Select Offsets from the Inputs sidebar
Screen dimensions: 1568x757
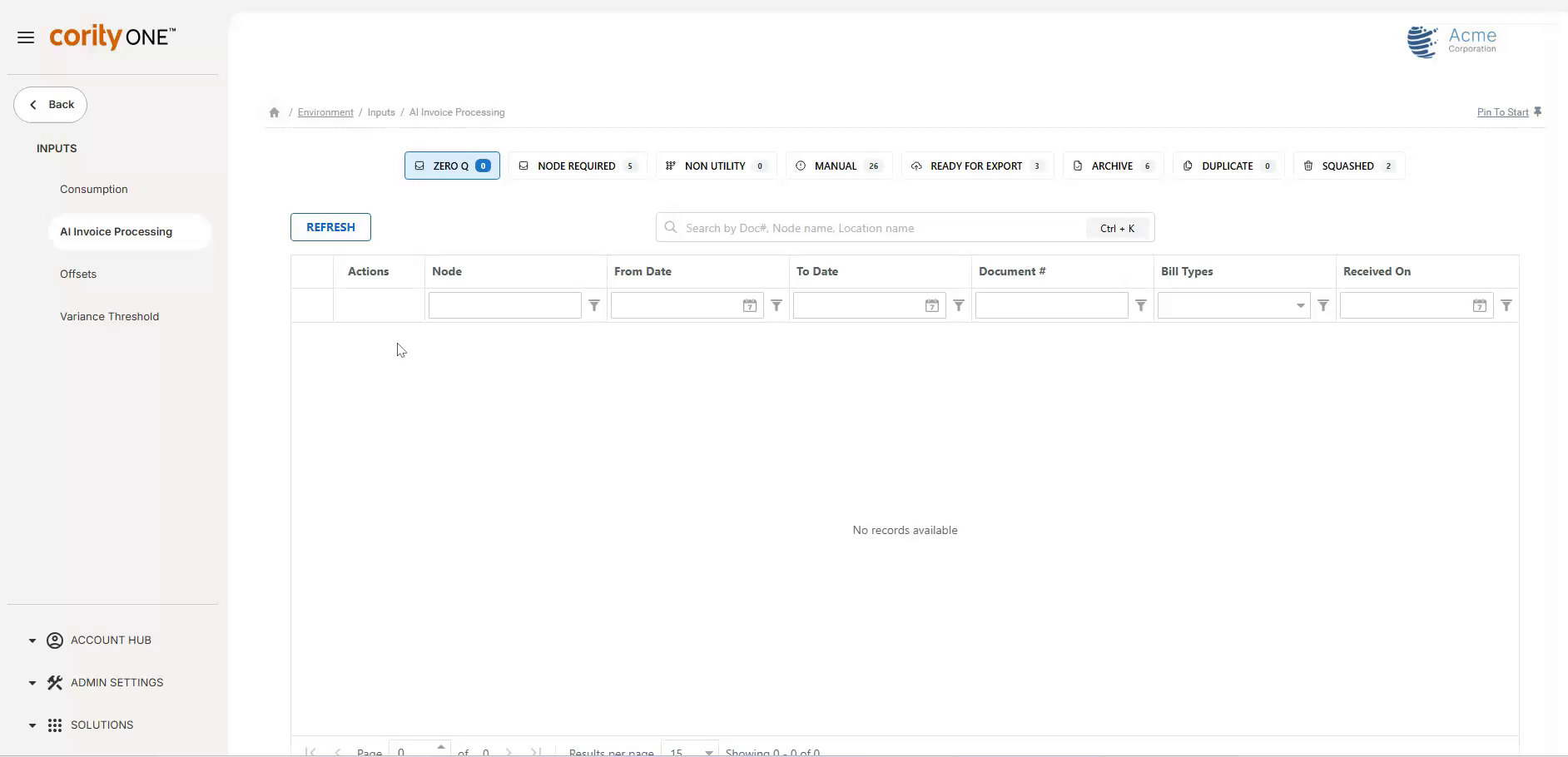(78, 274)
